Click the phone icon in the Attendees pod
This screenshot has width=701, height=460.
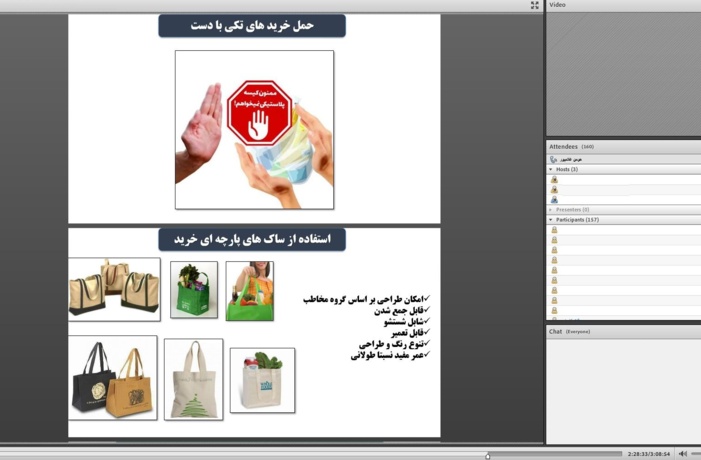pyautogui.click(x=553, y=159)
